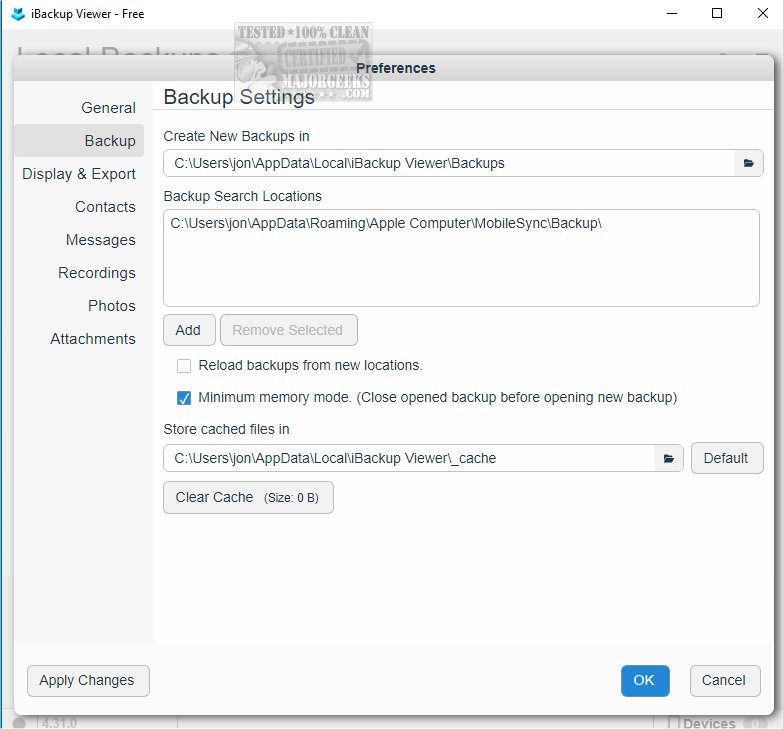Enable Reload backups from new locations
This screenshot has height=729, width=783.
point(184,366)
